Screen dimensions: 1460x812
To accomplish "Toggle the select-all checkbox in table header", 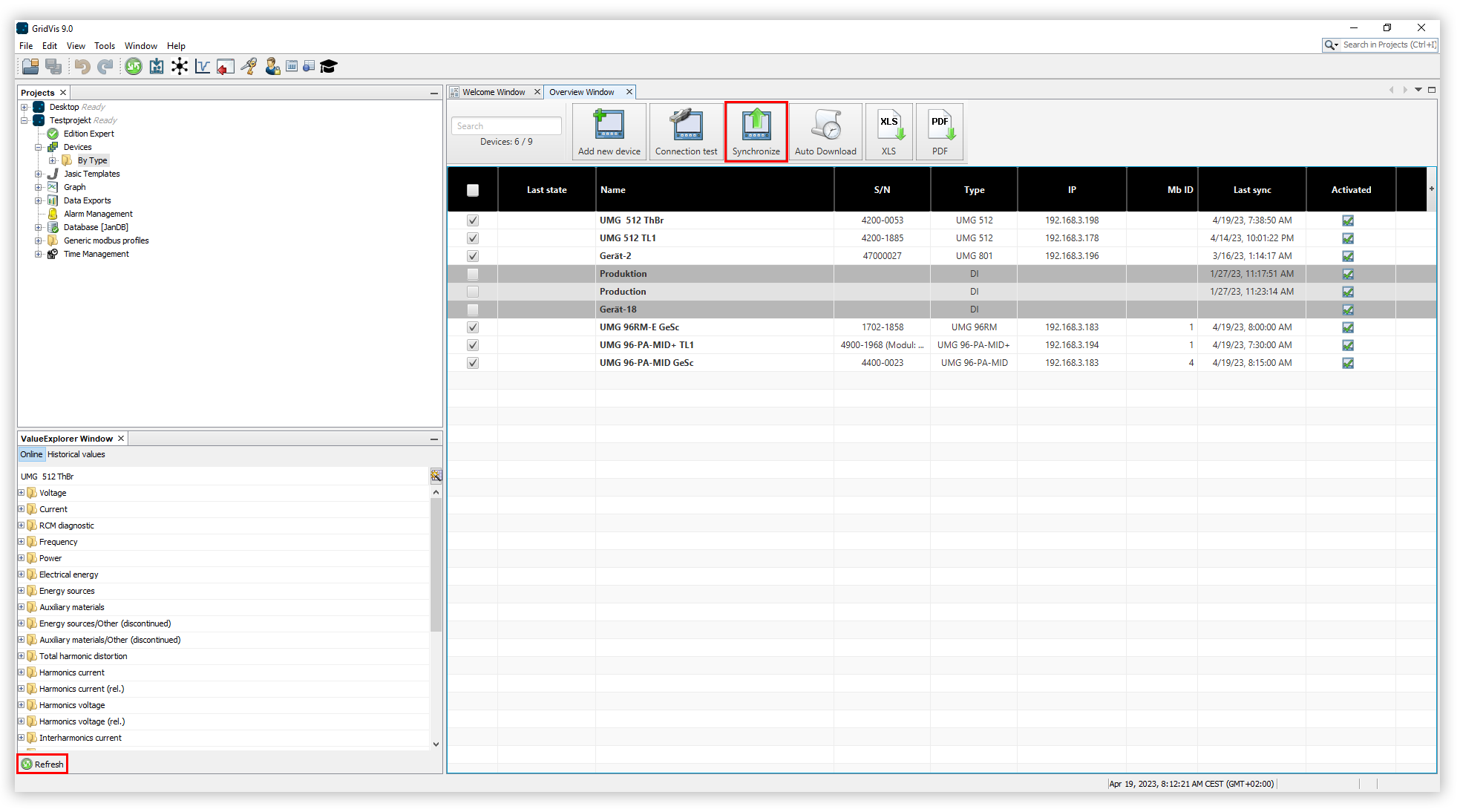I will point(473,190).
